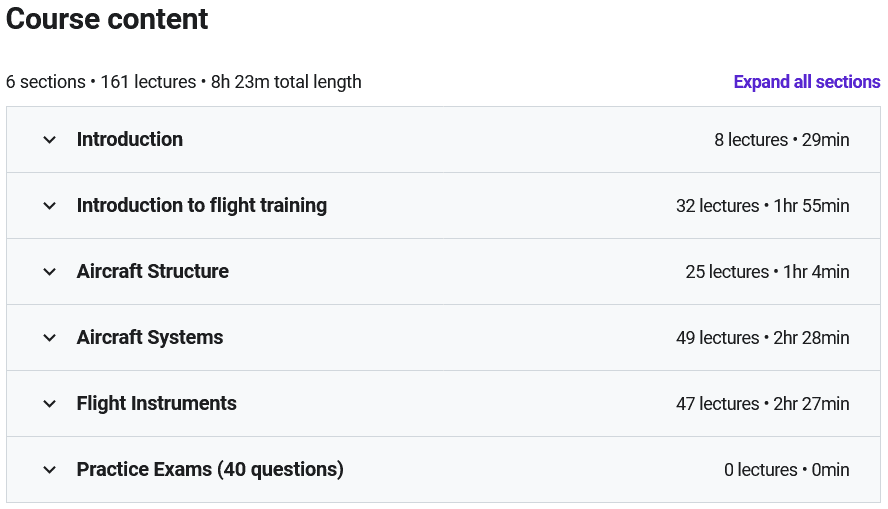
Task: Open the Introduction to flight training section
Action: point(201,206)
